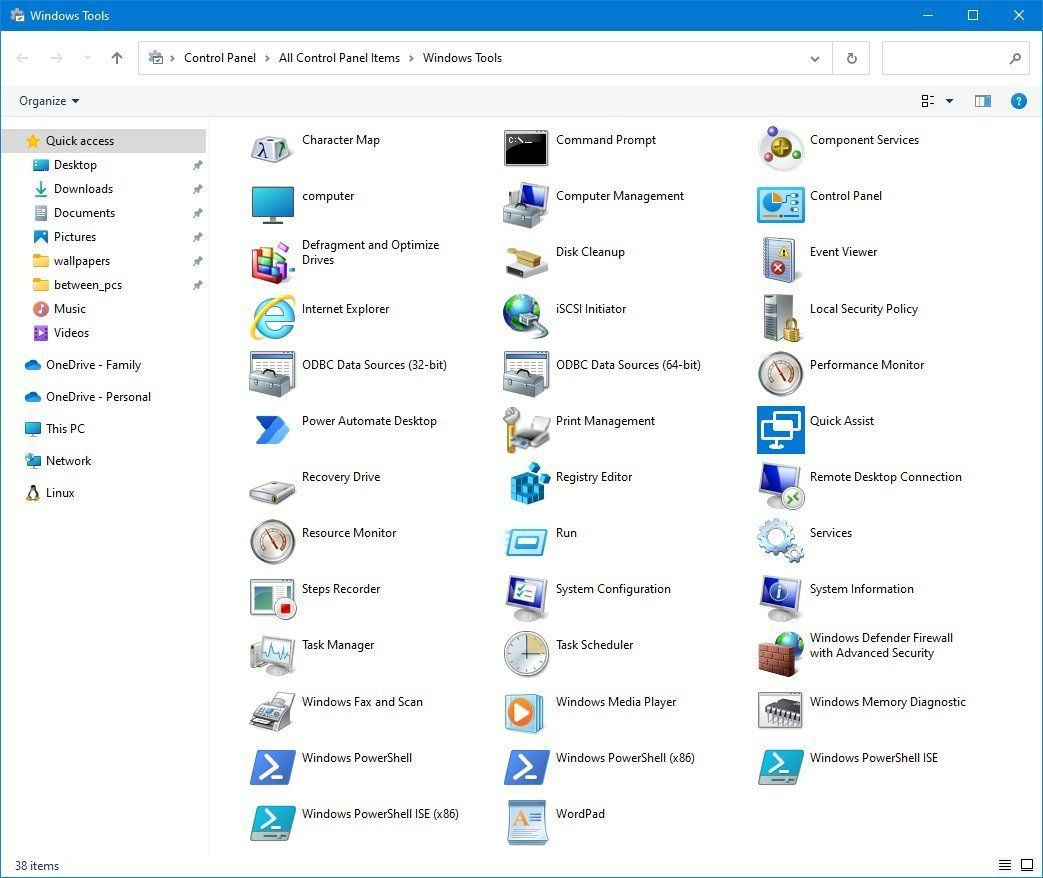This screenshot has width=1043, height=878.
Task: Switch to large thumbnails view in the status bar
Action: pos(1026,865)
